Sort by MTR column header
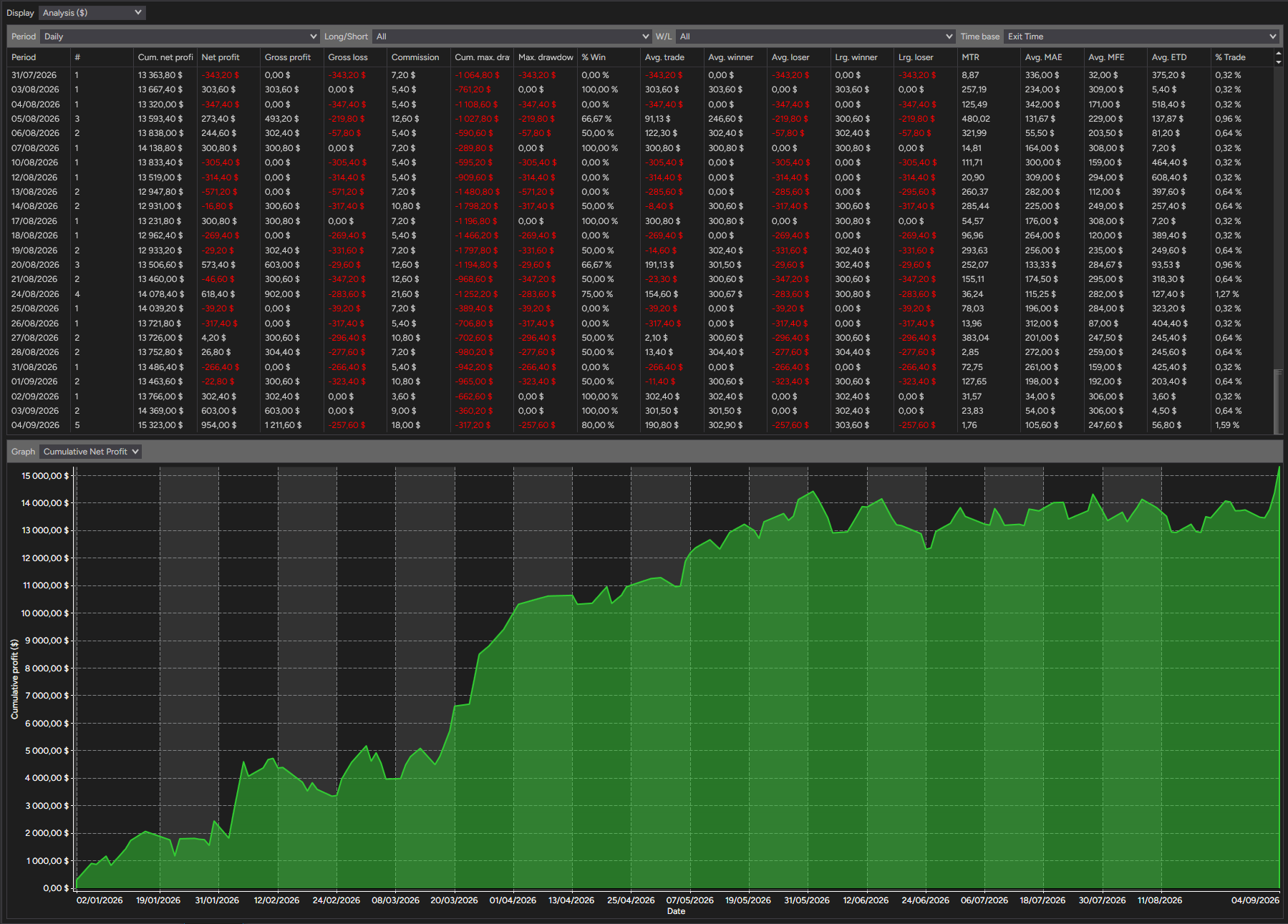Screen dimensions: 1288x924 coord(989,57)
